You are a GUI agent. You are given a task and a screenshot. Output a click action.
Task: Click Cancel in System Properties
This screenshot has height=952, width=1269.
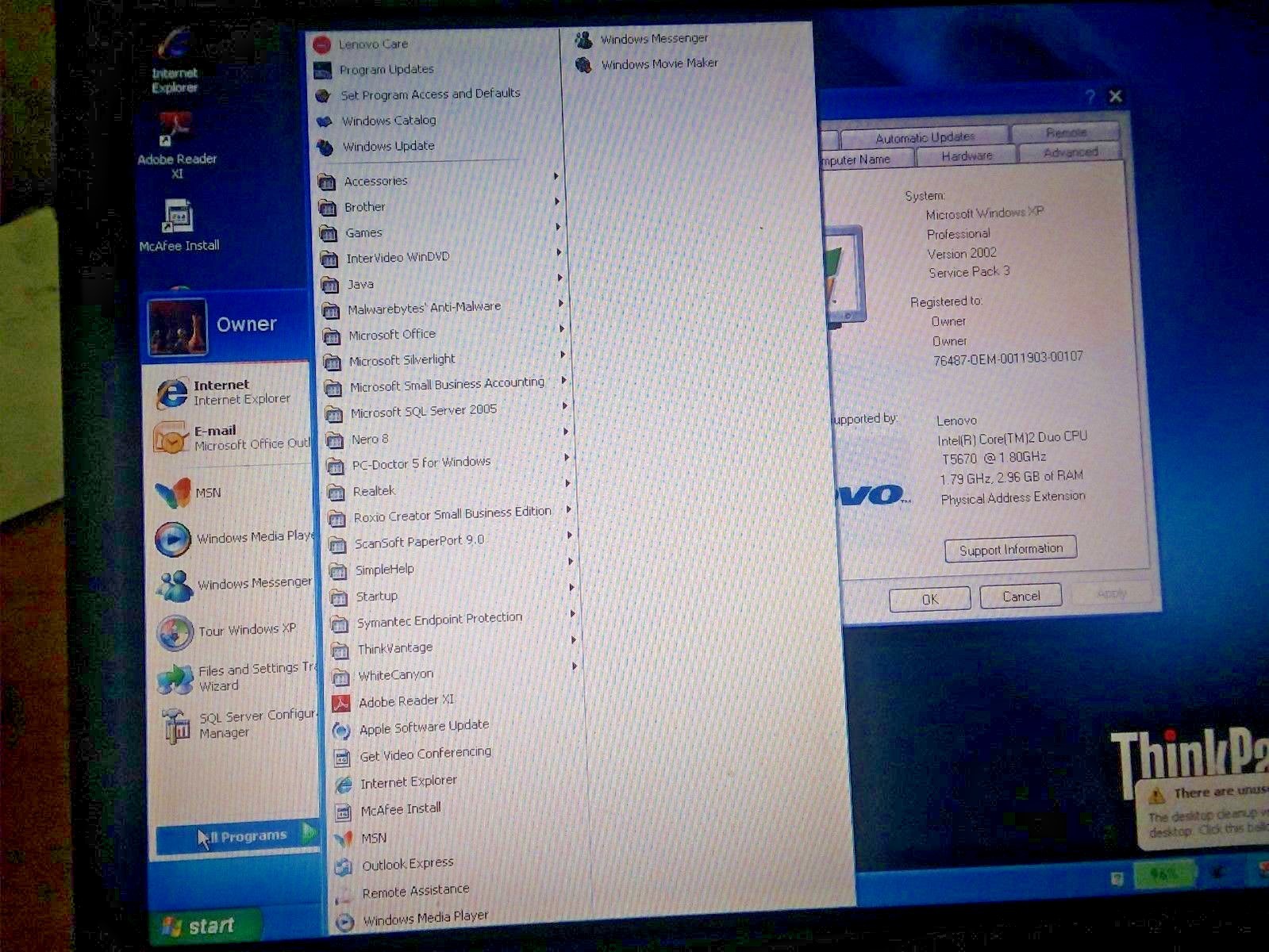(1021, 596)
